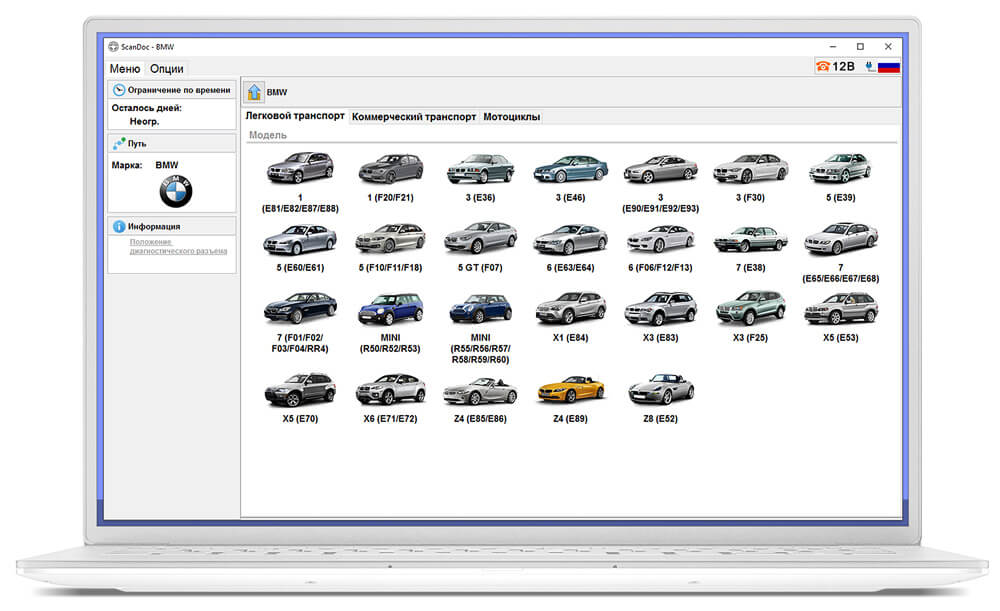Choose the Z8 (E52) model
1000x611 pixels.
point(660,398)
